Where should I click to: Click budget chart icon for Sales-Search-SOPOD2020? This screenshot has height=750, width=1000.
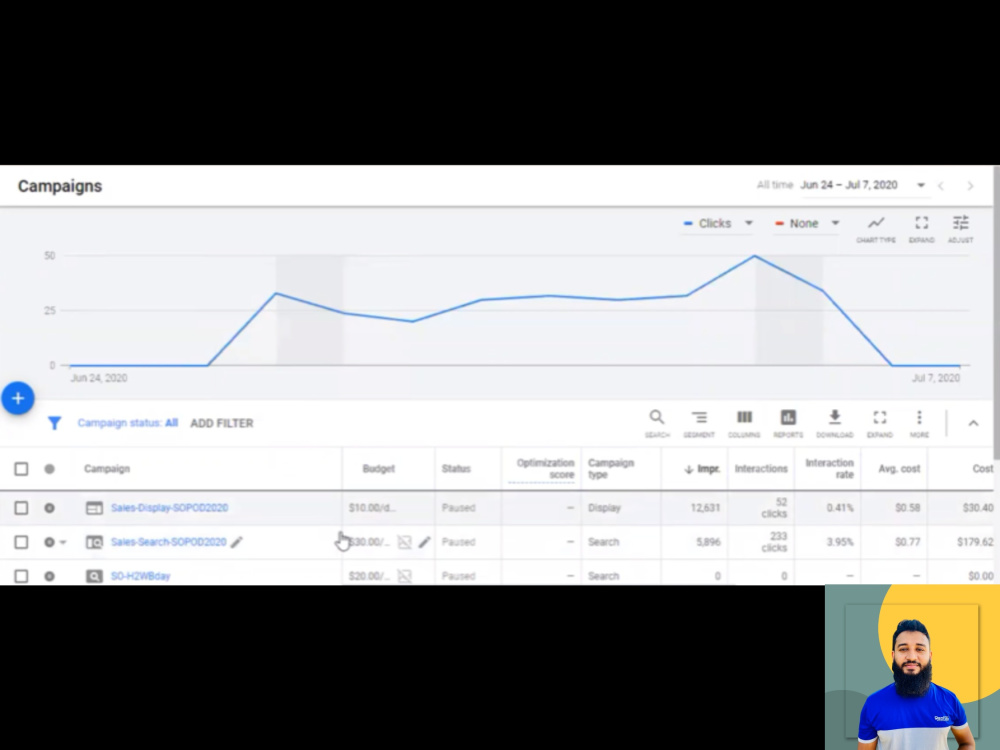pyautogui.click(x=404, y=542)
